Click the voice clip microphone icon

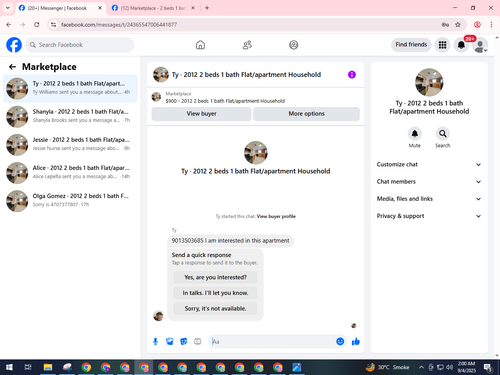155,341
